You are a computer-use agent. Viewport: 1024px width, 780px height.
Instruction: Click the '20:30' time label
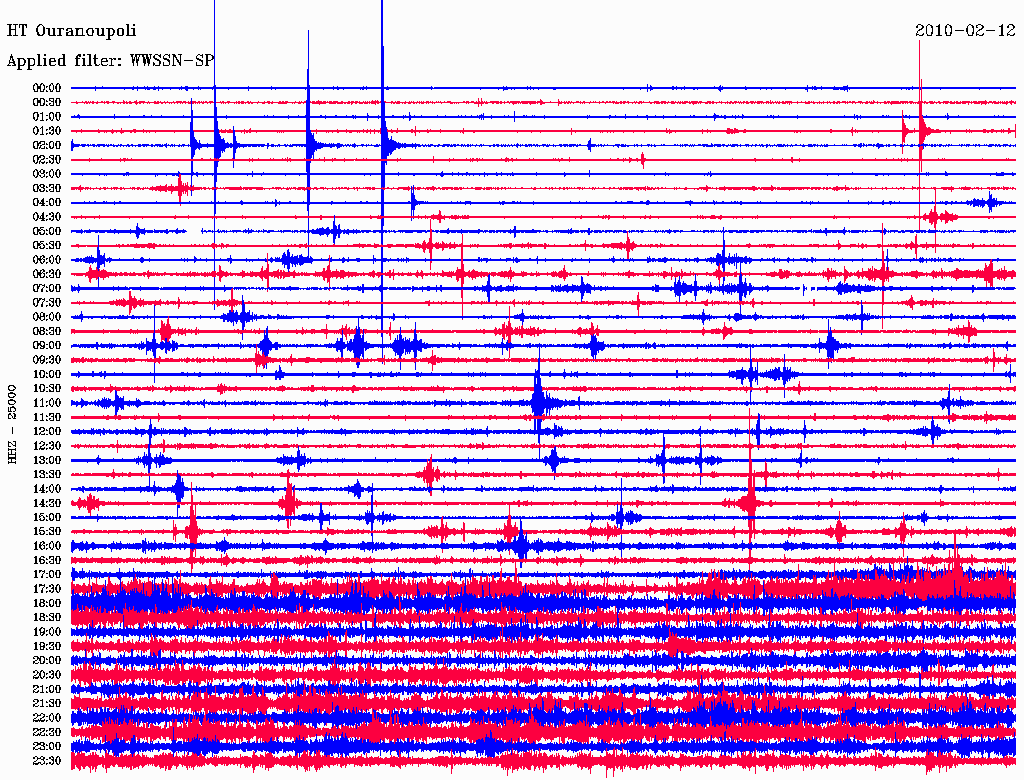[46, 674]
